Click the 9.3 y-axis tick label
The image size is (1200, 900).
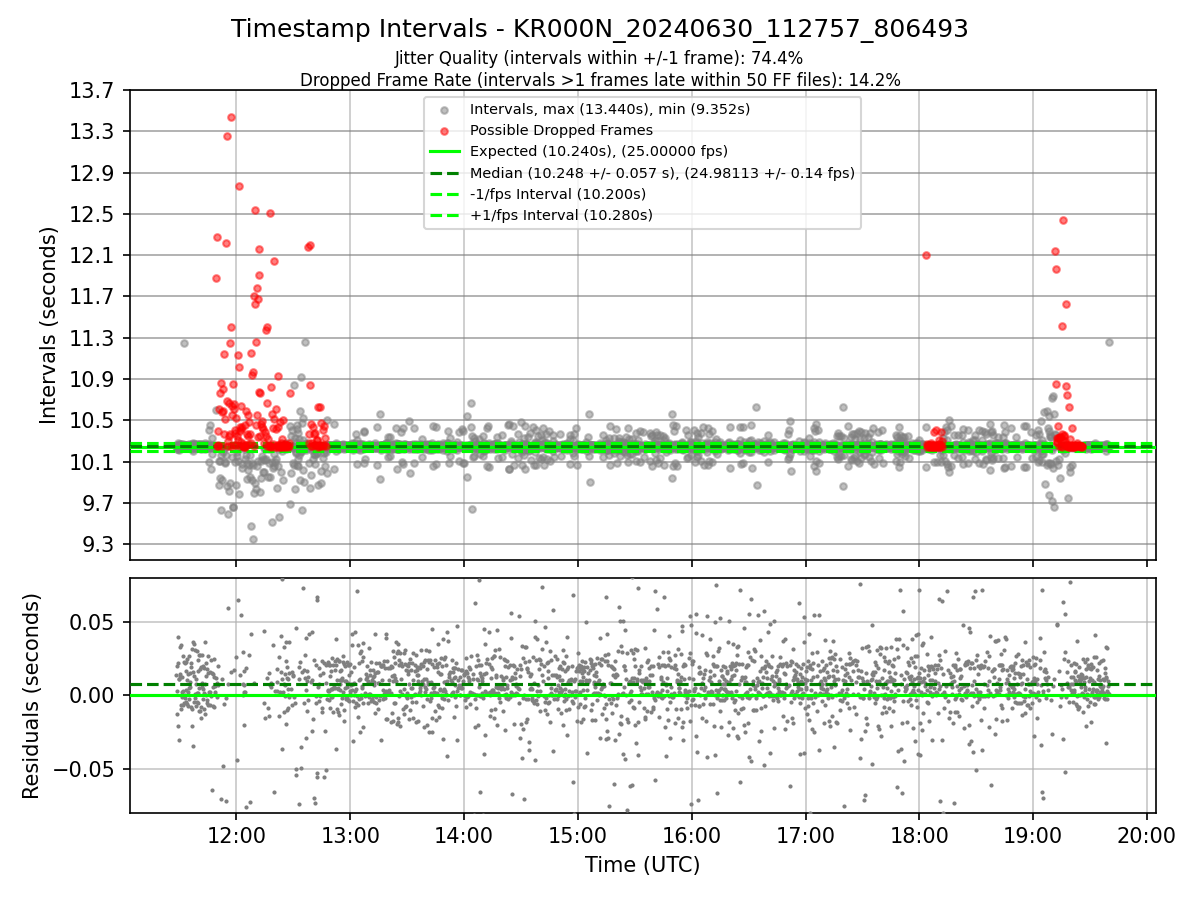click(99, 545)
